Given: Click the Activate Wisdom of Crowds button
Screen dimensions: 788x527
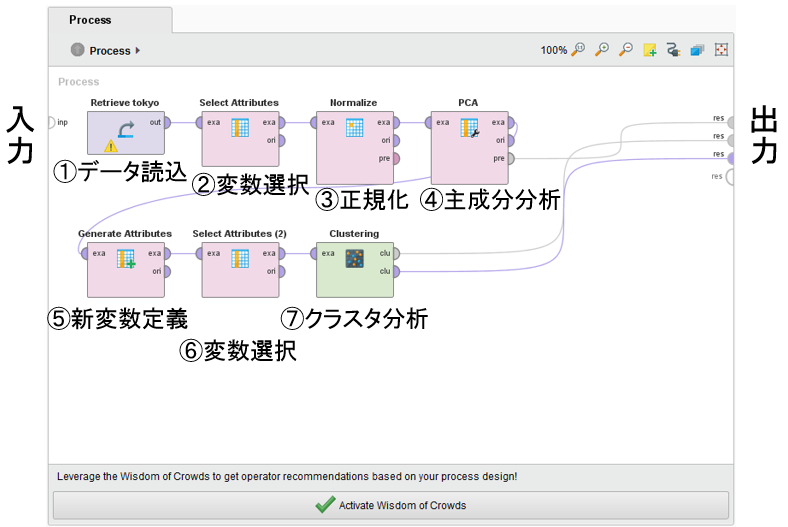Looking at the screenshot, I should tap(391, 505).
